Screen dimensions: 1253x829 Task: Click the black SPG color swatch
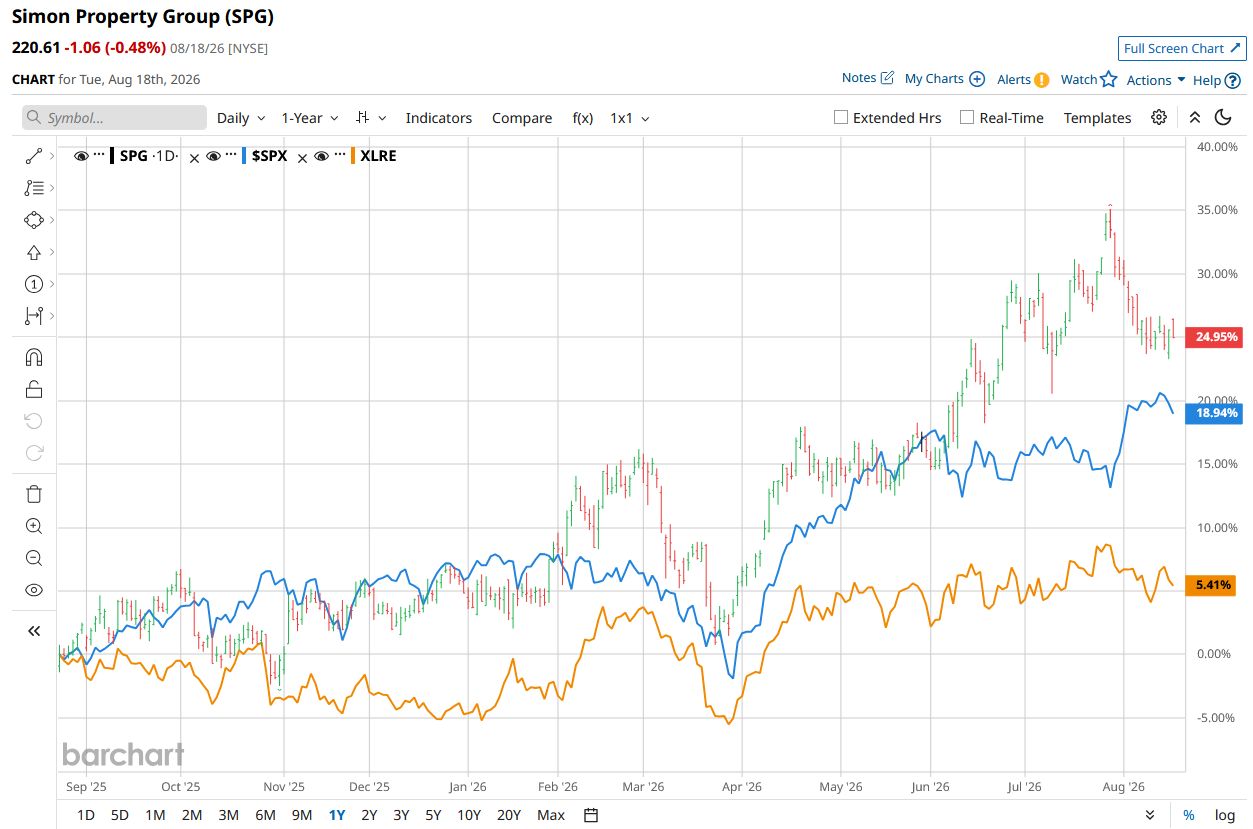point(112,156)
